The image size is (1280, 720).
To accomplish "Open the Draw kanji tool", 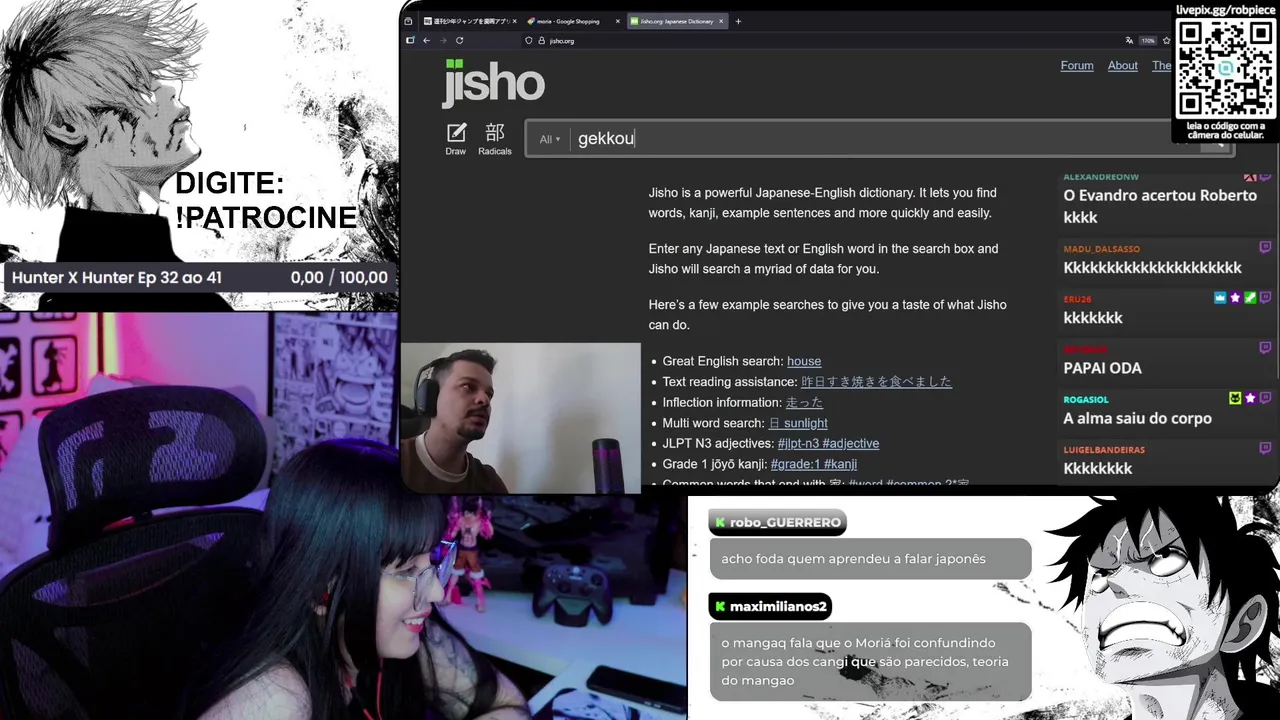I will pyautogui.click(x=456, y=139).
